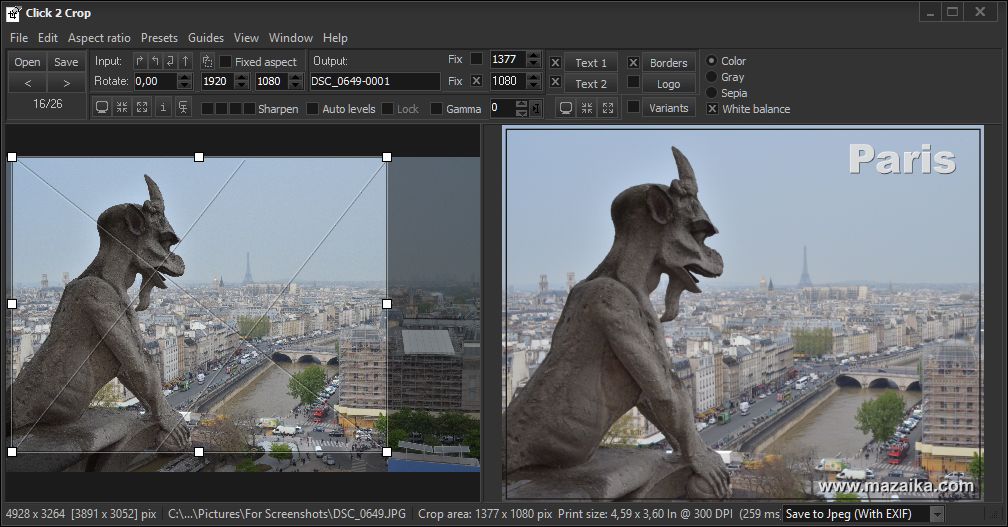Uncheck the Borders checkbox
This screenshot has height=527, width=1008.
[x=633, y=62]
